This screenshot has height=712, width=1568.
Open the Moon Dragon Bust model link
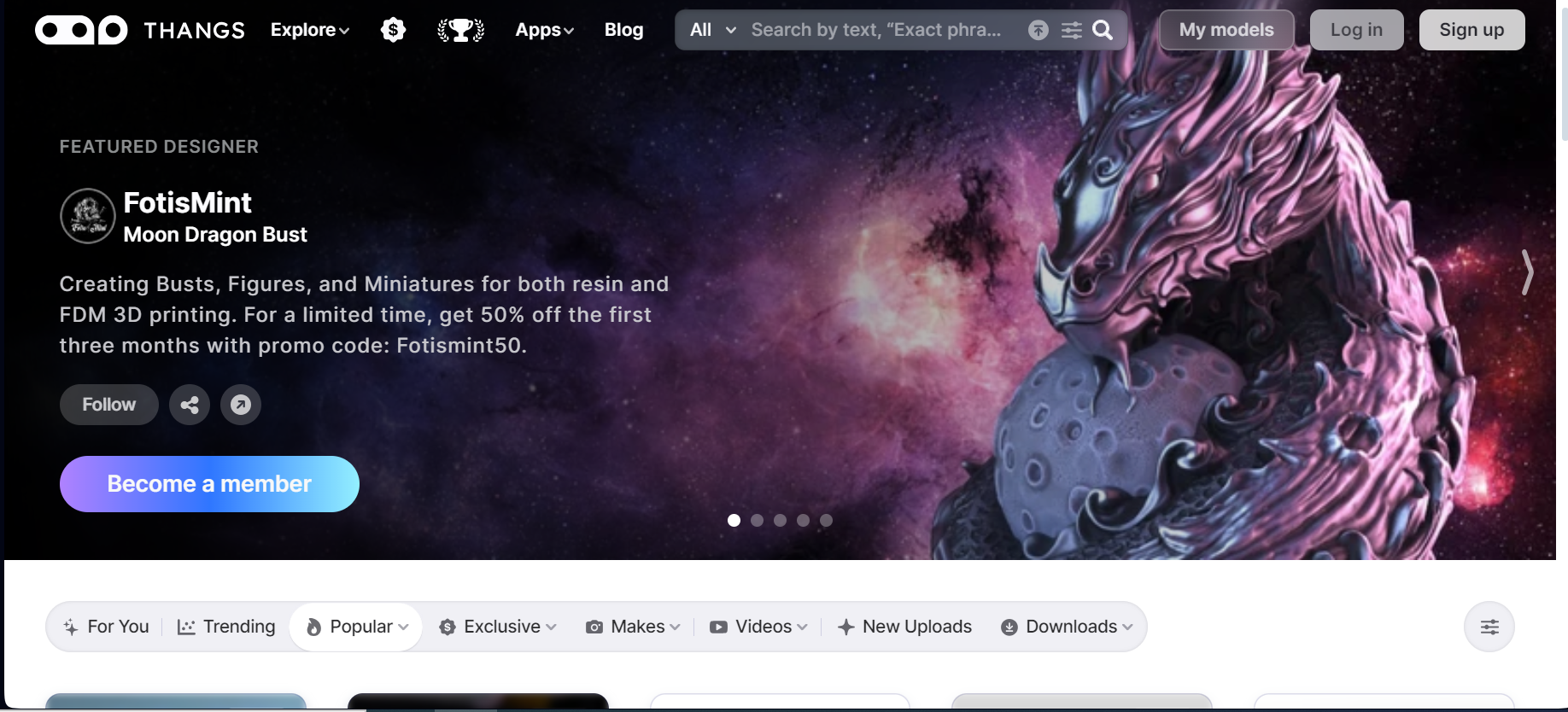click(x=215, y=235)
